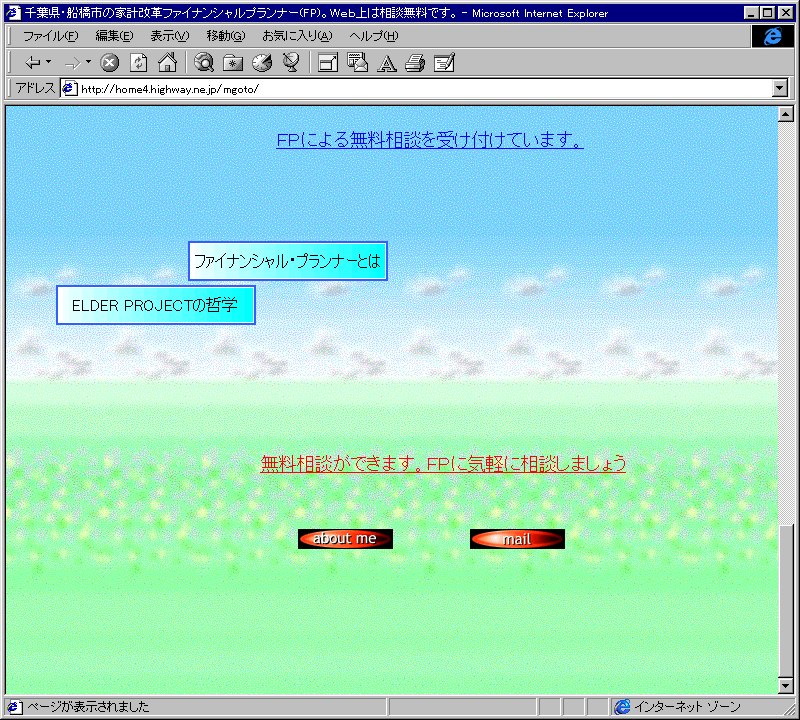Screen dimensions: 800x720
Task: Open the Back history dropdown arrow
Action: coord(48,62)
